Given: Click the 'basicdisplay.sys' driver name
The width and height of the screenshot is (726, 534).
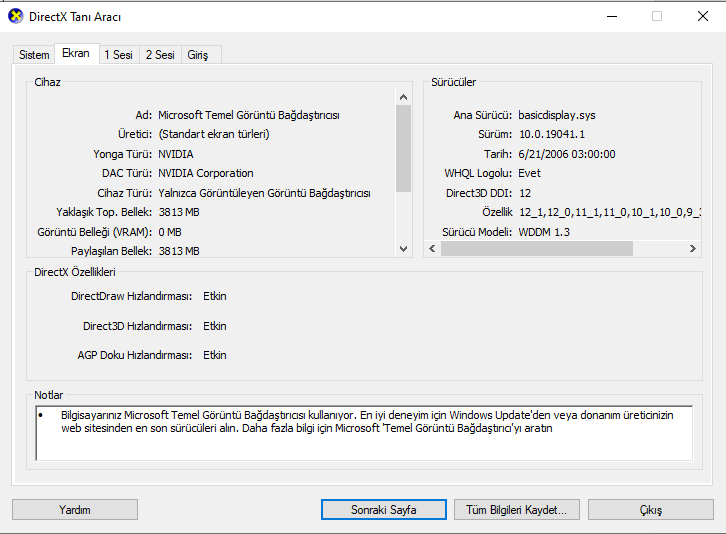Looking at the screenshot, I should tap(557, 115).
